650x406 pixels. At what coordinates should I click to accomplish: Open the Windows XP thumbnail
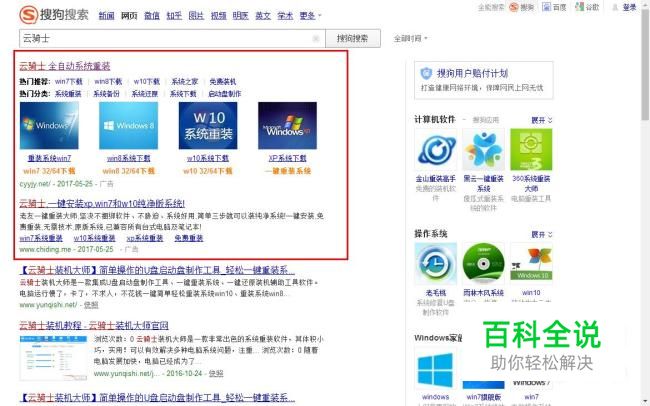(287, 125)
